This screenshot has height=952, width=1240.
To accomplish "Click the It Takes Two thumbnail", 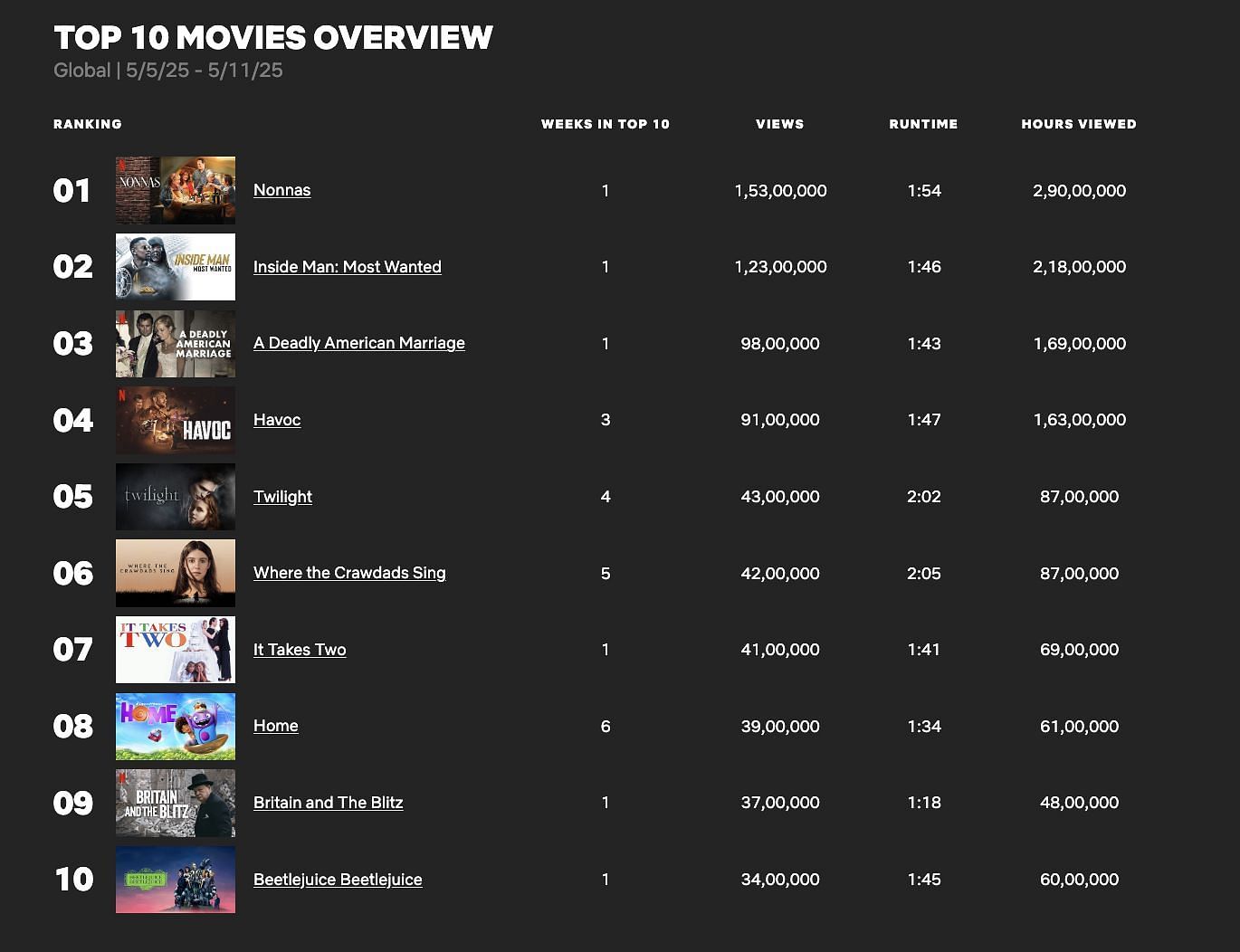I will click(176, 650).
